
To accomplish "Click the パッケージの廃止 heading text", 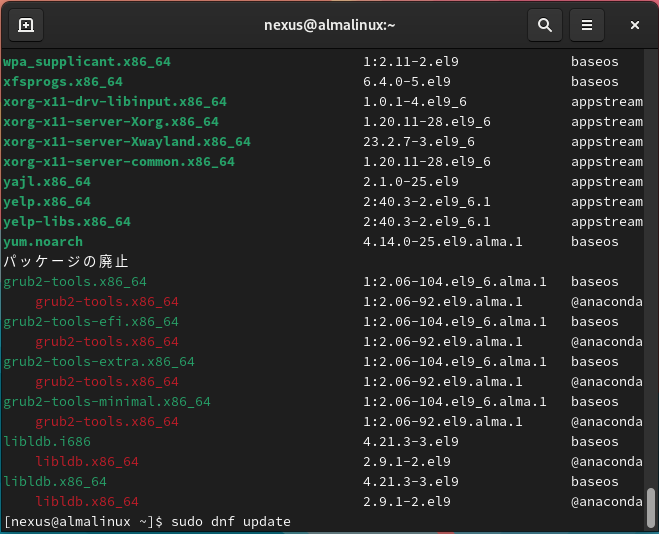I will [66, 262].
